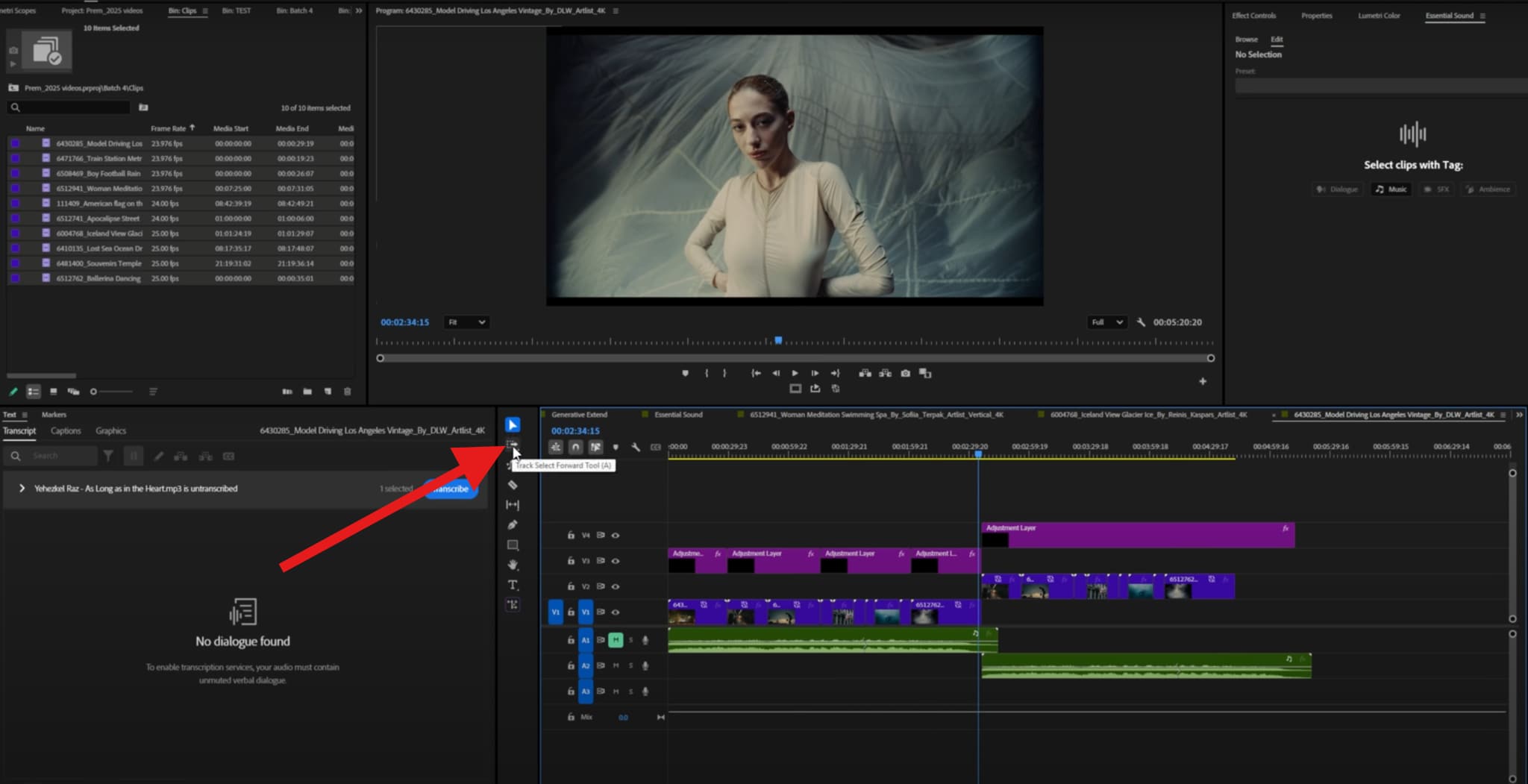Click the Transcribe button
The image size is (1528, 784).
point(451,489)
